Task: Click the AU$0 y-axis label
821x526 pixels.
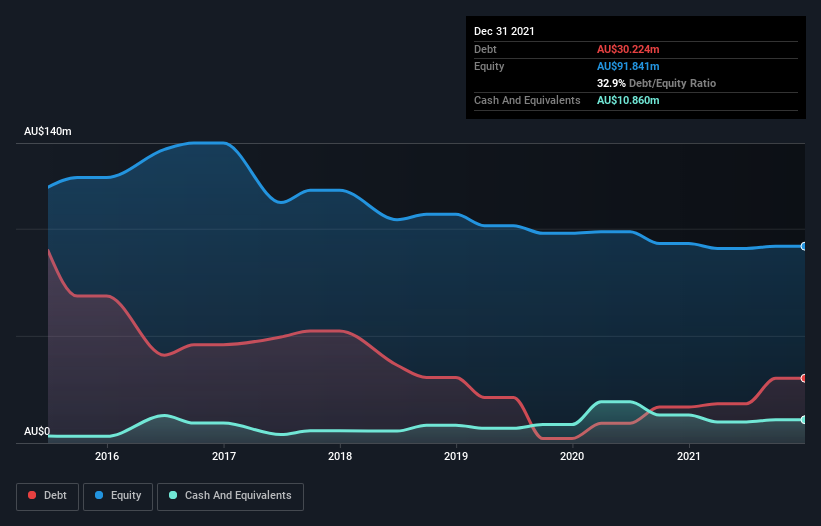Action: pyautogui.click(x=37, y=431)
